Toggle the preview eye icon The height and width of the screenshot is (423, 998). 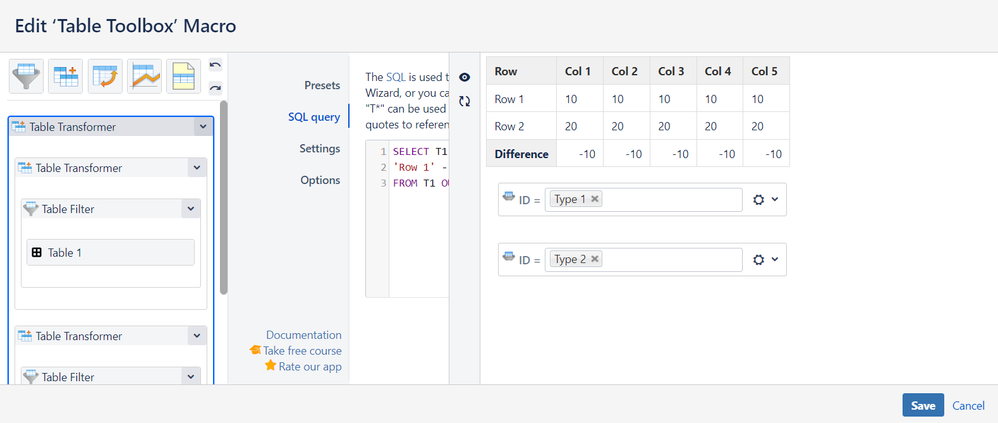[x=465, y=77]
